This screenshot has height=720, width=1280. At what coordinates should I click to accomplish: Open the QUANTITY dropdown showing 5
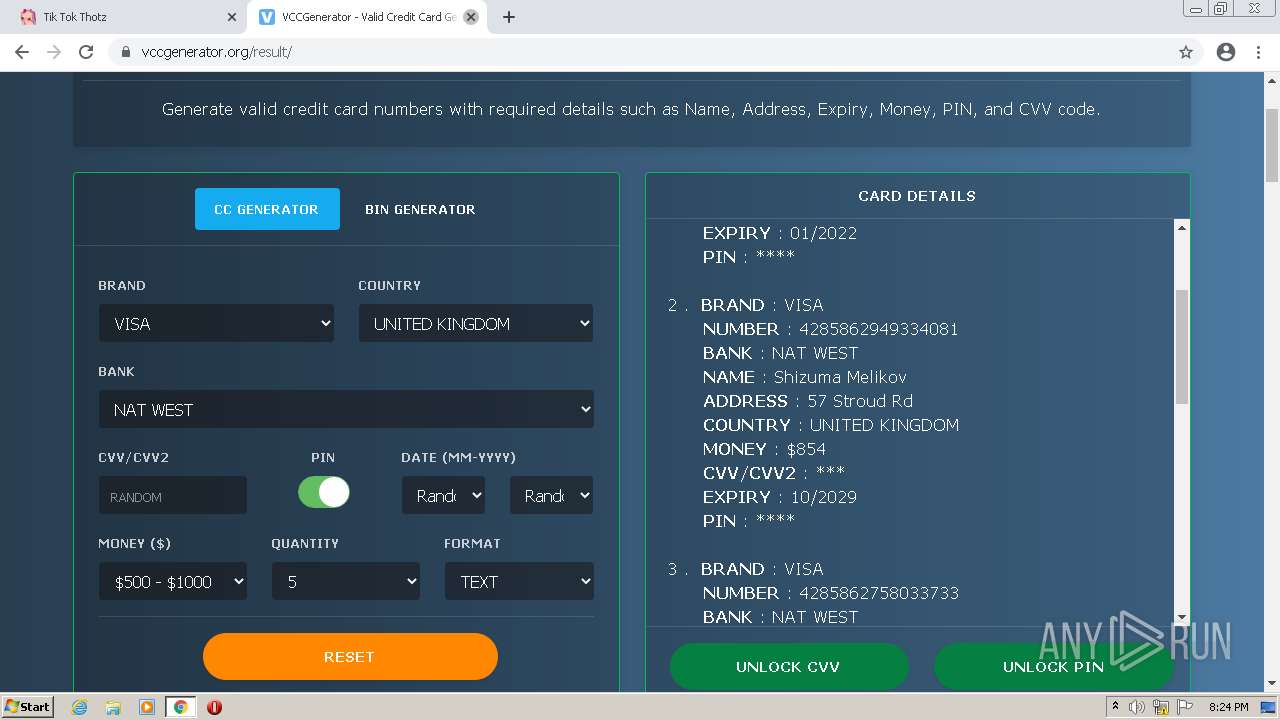pos(346,581)
